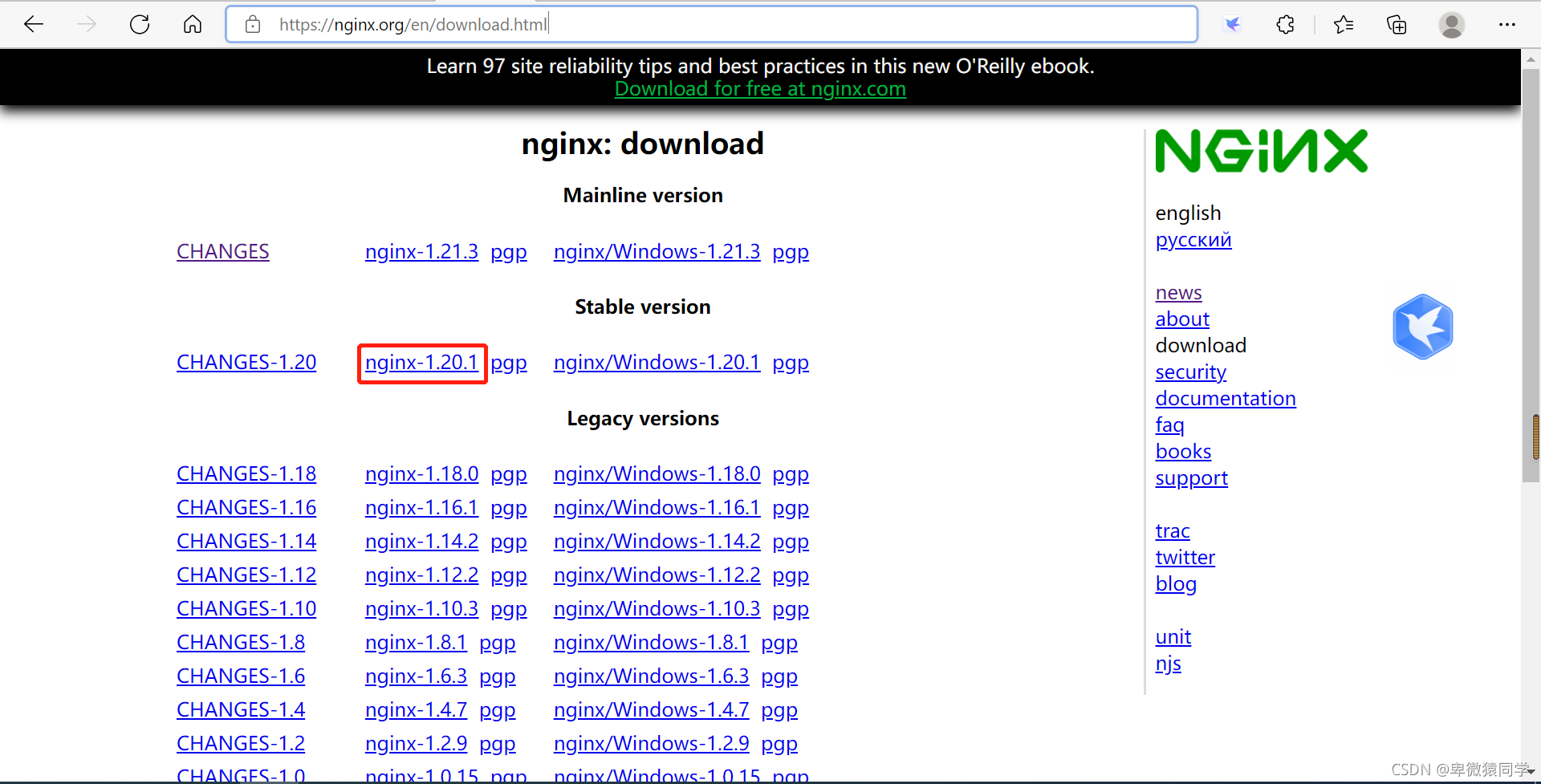Download nginx-1.14.2
Image resolution: width=1541 pixels, height=784 pixels.
click(421, 542)
